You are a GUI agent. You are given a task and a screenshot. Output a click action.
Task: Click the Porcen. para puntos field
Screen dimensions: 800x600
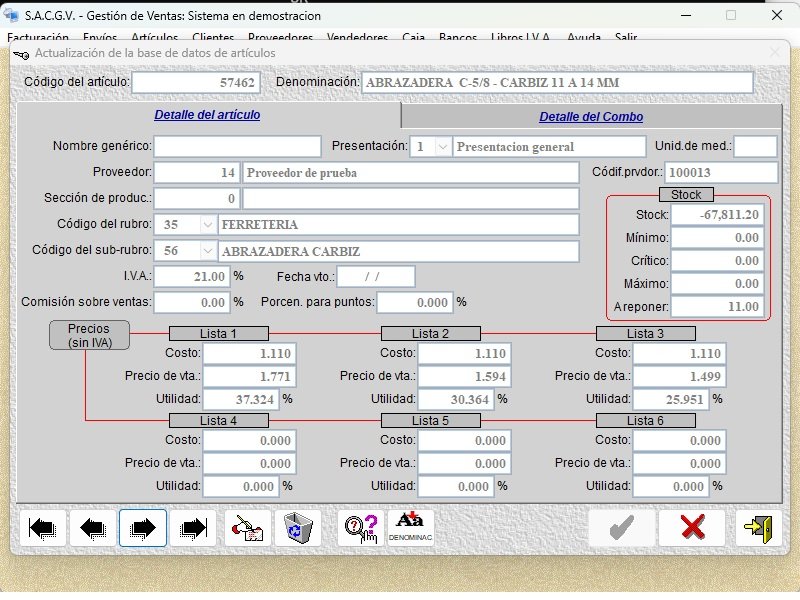415,303
